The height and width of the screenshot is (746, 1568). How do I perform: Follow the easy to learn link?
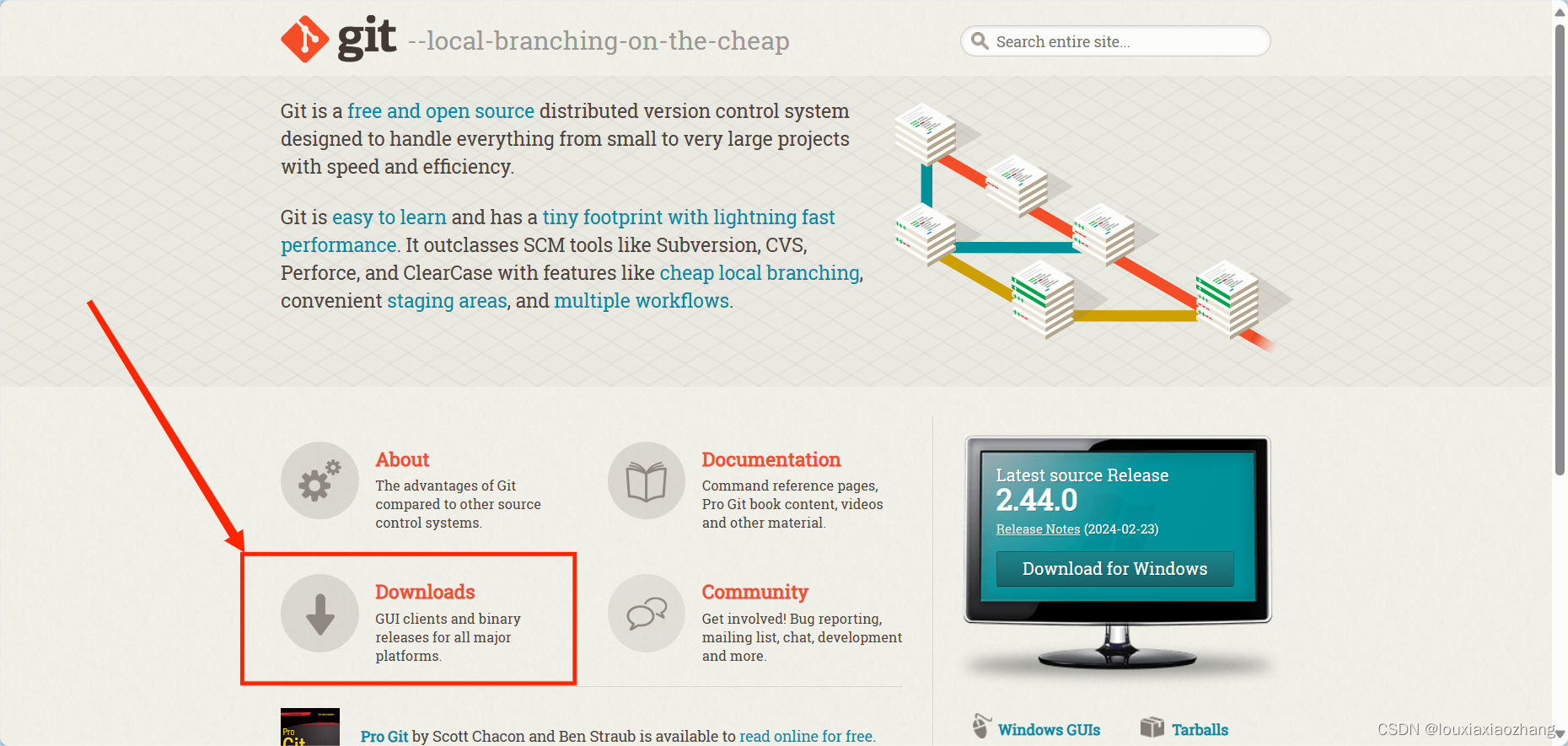click(x=389, y=217)
